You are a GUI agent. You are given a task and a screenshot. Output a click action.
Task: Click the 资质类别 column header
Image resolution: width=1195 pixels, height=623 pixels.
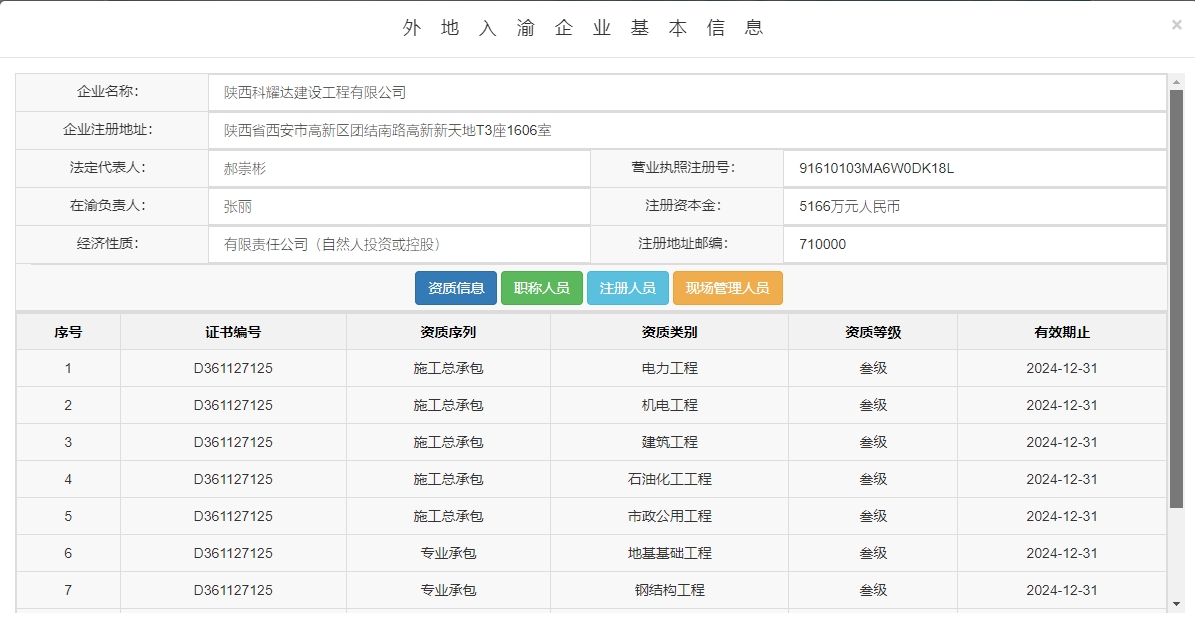[x=669, y=332]
